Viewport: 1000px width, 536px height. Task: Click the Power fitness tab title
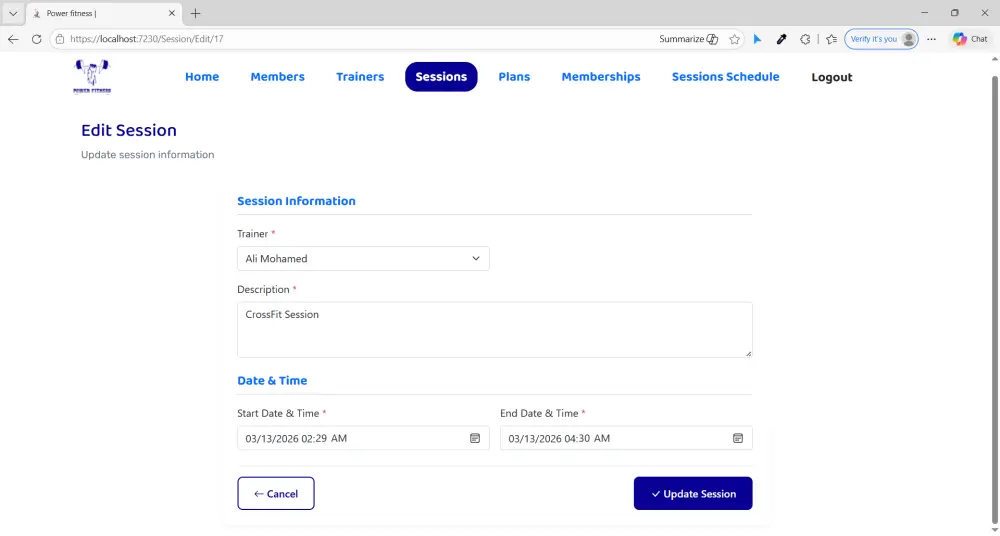pyautogui.click(x=71, y=13)
